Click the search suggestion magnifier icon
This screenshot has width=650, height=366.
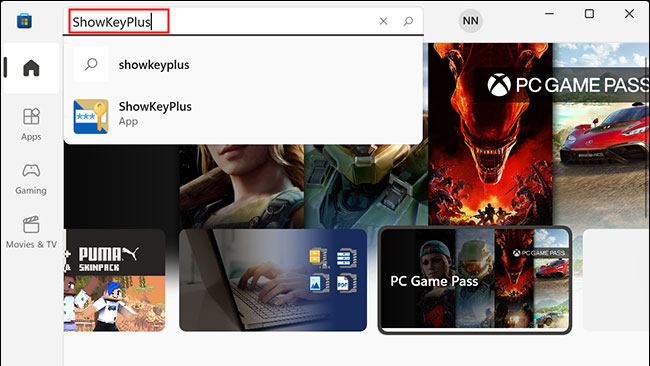[x=91, y=64]
